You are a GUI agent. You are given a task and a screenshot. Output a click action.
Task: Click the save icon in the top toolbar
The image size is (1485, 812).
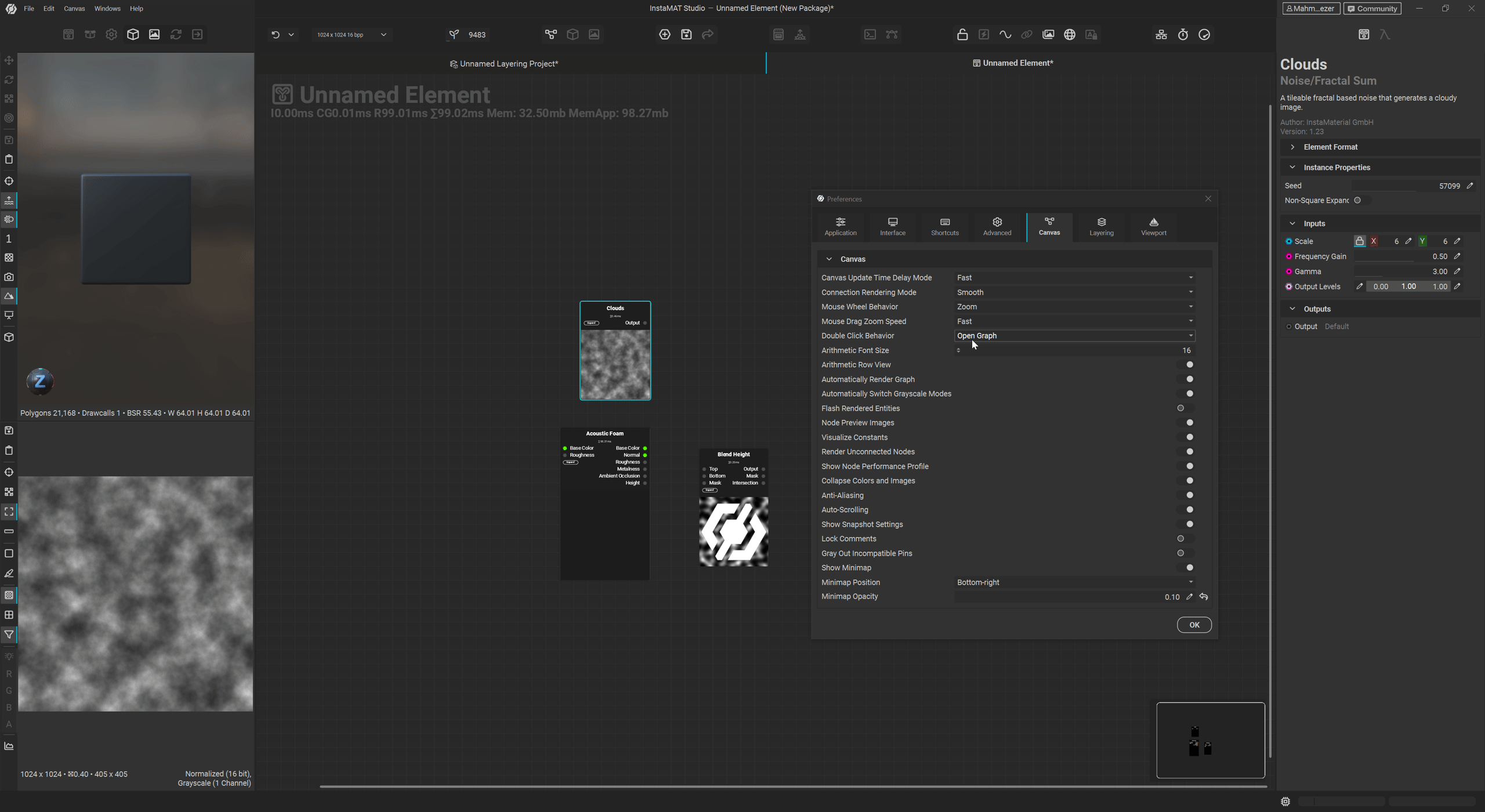coord(686,35)
